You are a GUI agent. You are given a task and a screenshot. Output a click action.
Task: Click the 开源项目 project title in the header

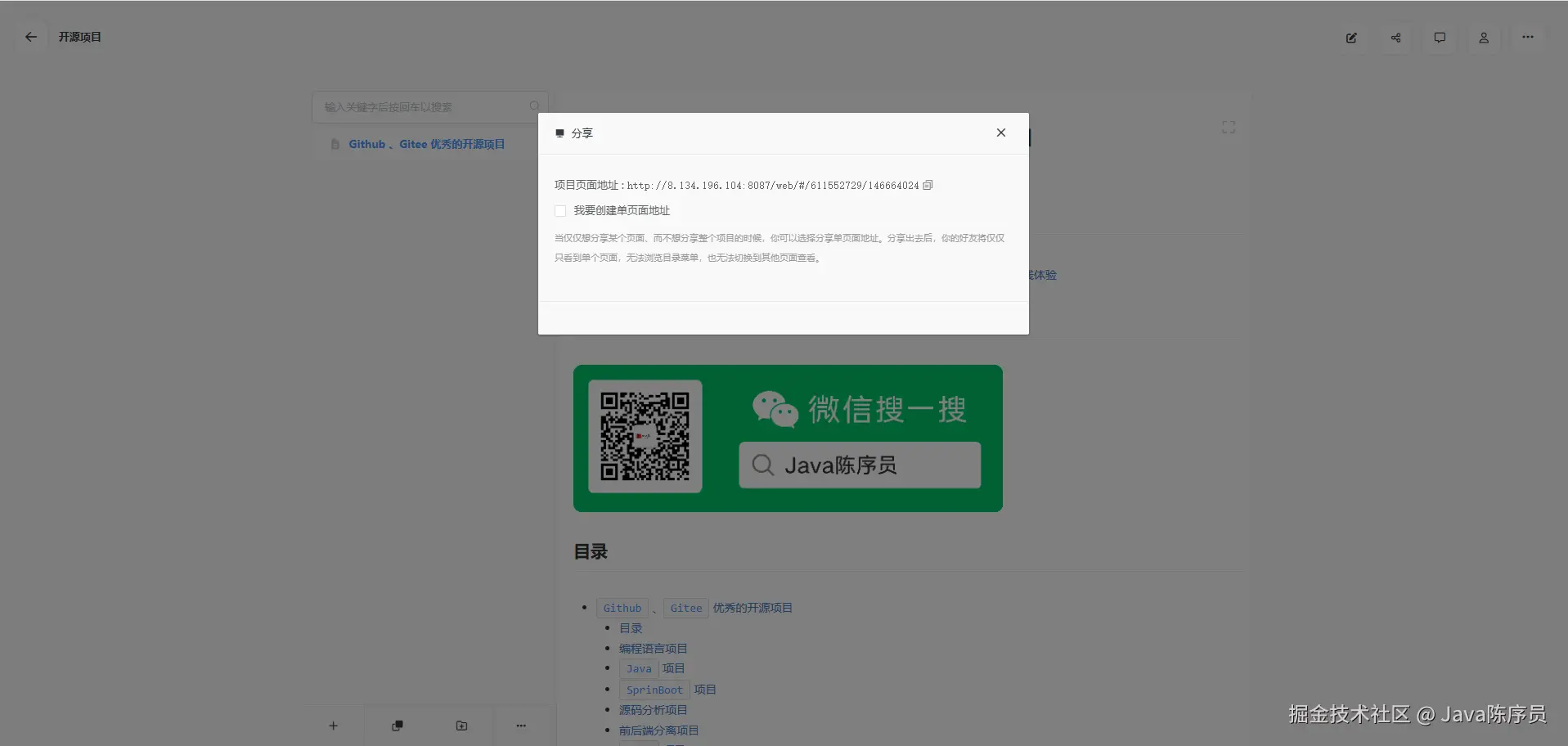(80, 37)
